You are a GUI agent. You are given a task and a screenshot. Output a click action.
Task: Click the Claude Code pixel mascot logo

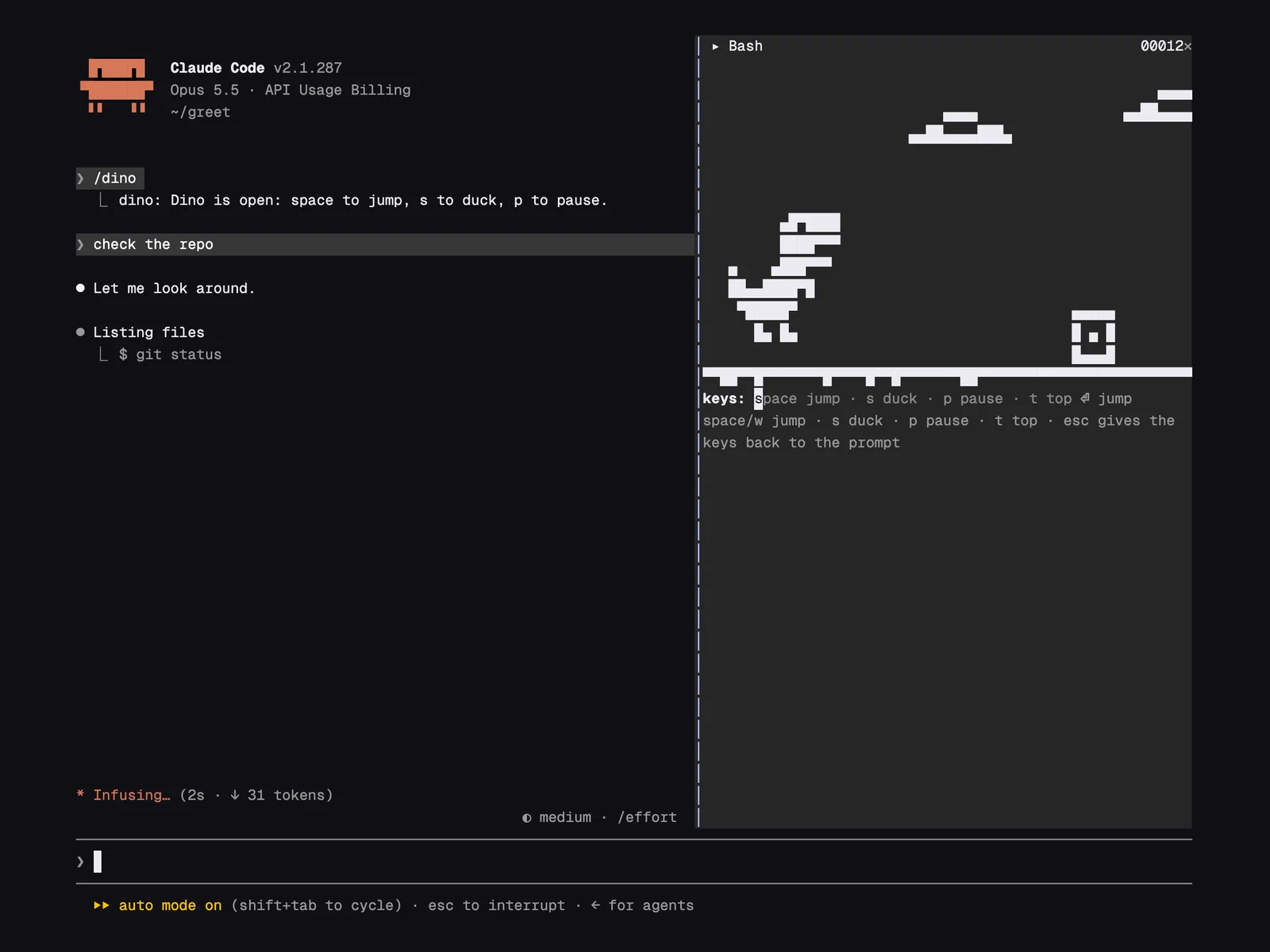point(117,86)
